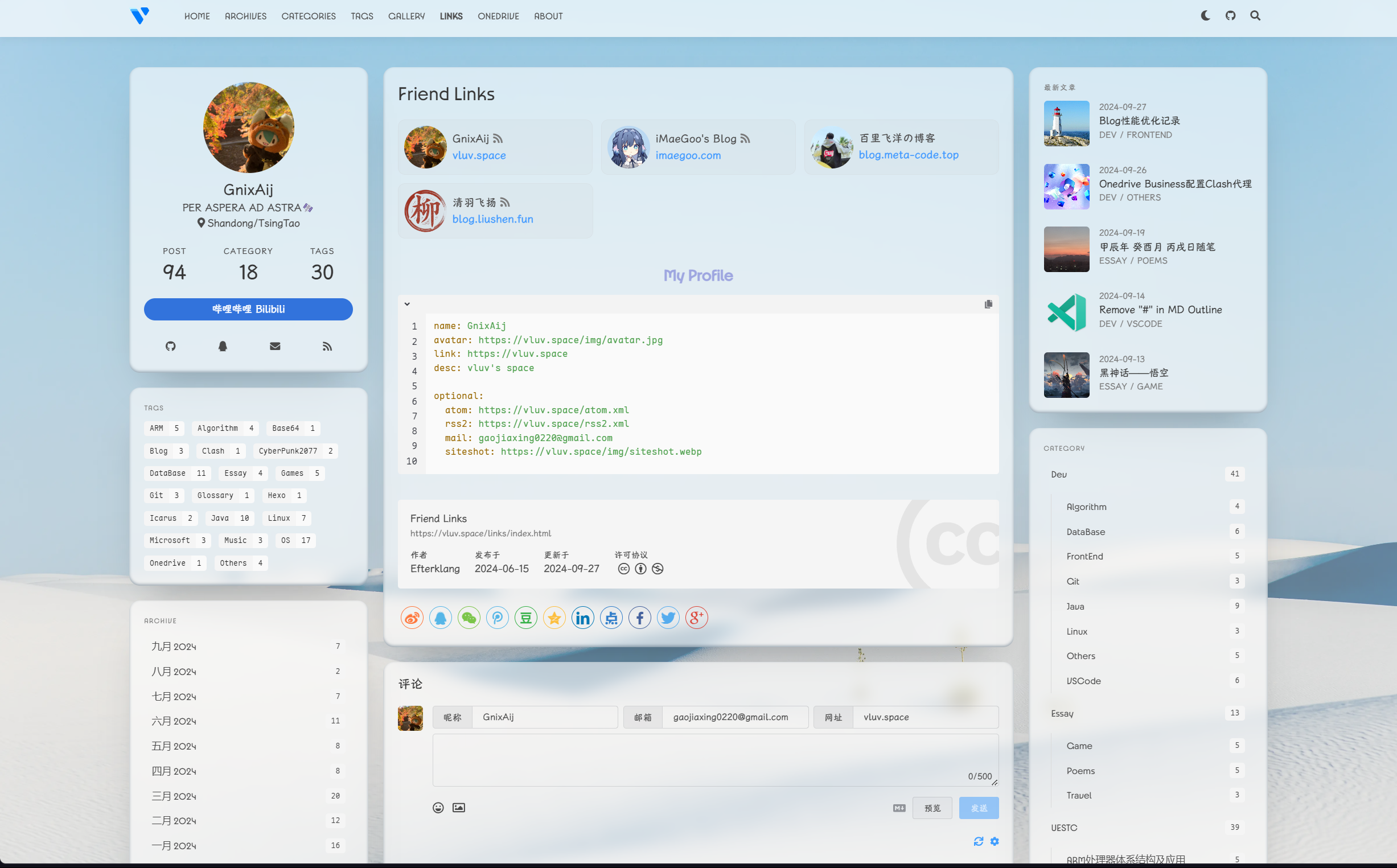Open the emoji picker in comments
Viewport: 1397px width, 868px height.
point(438,808)
